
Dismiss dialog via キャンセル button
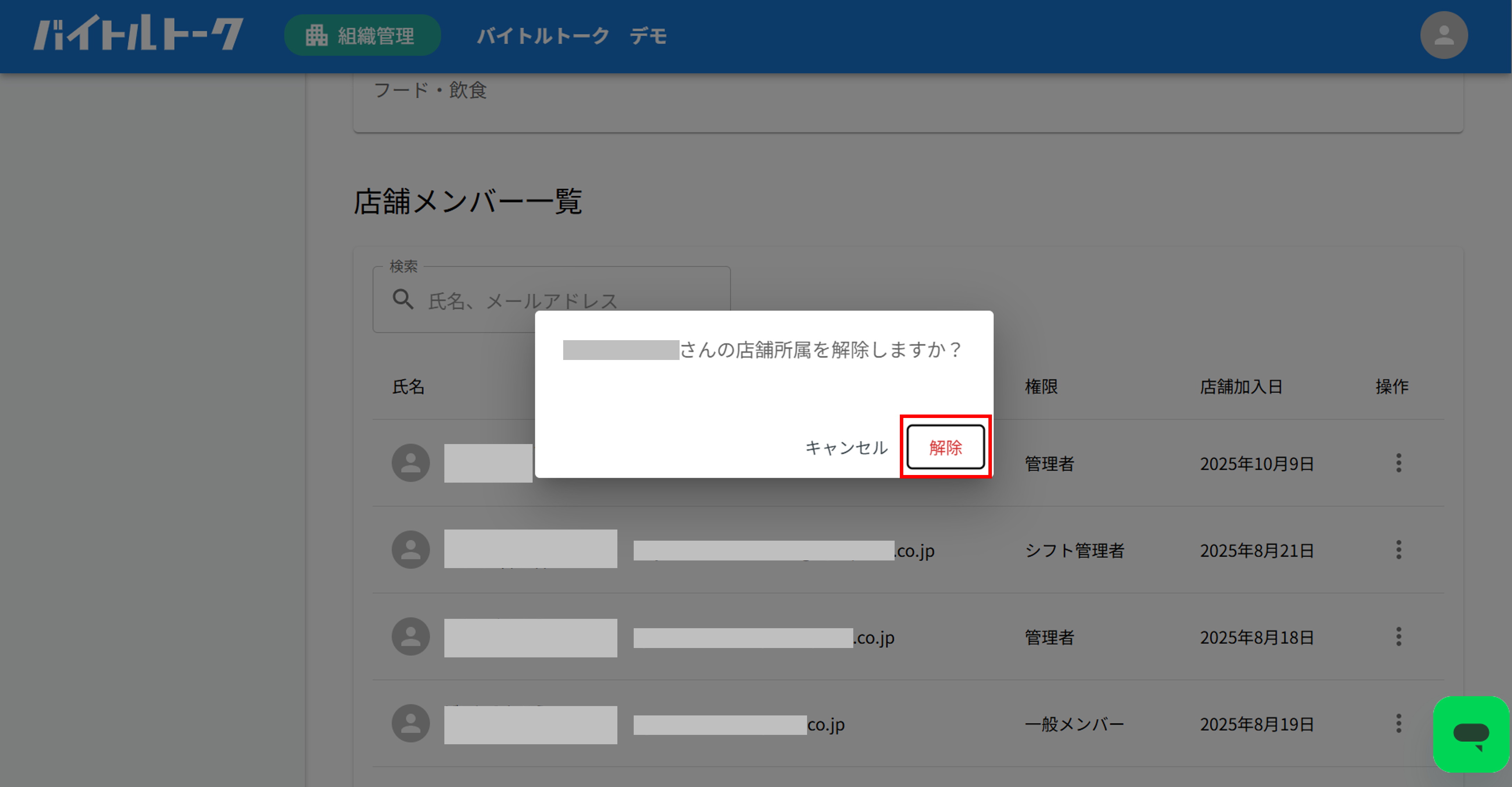point(846,447)
